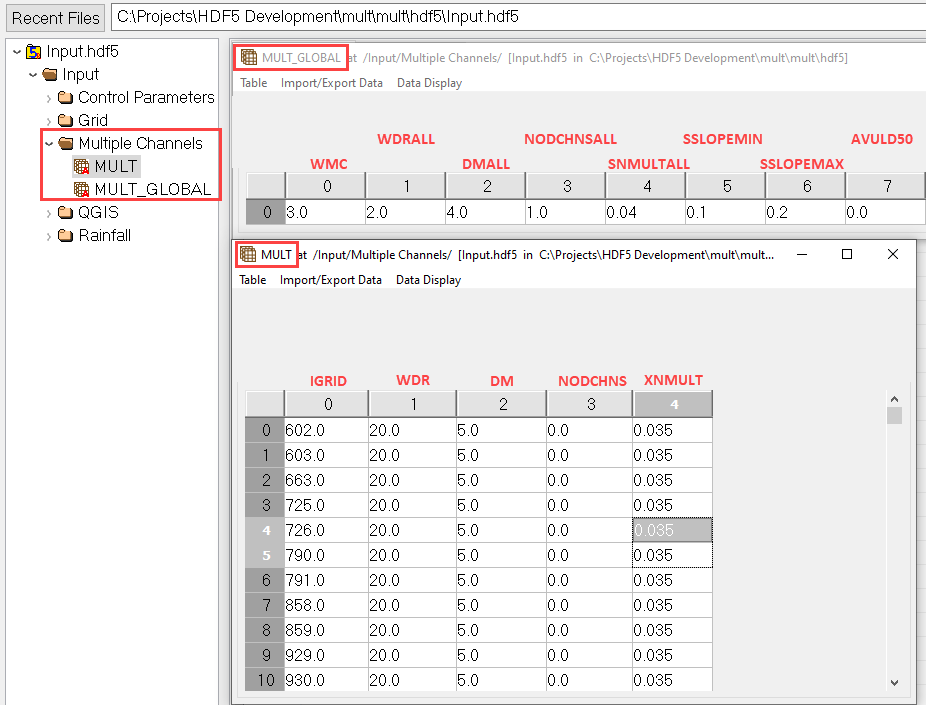Open Table menu in MULT window
Screen dimensions: 926x705
click(x=252, y=280)
